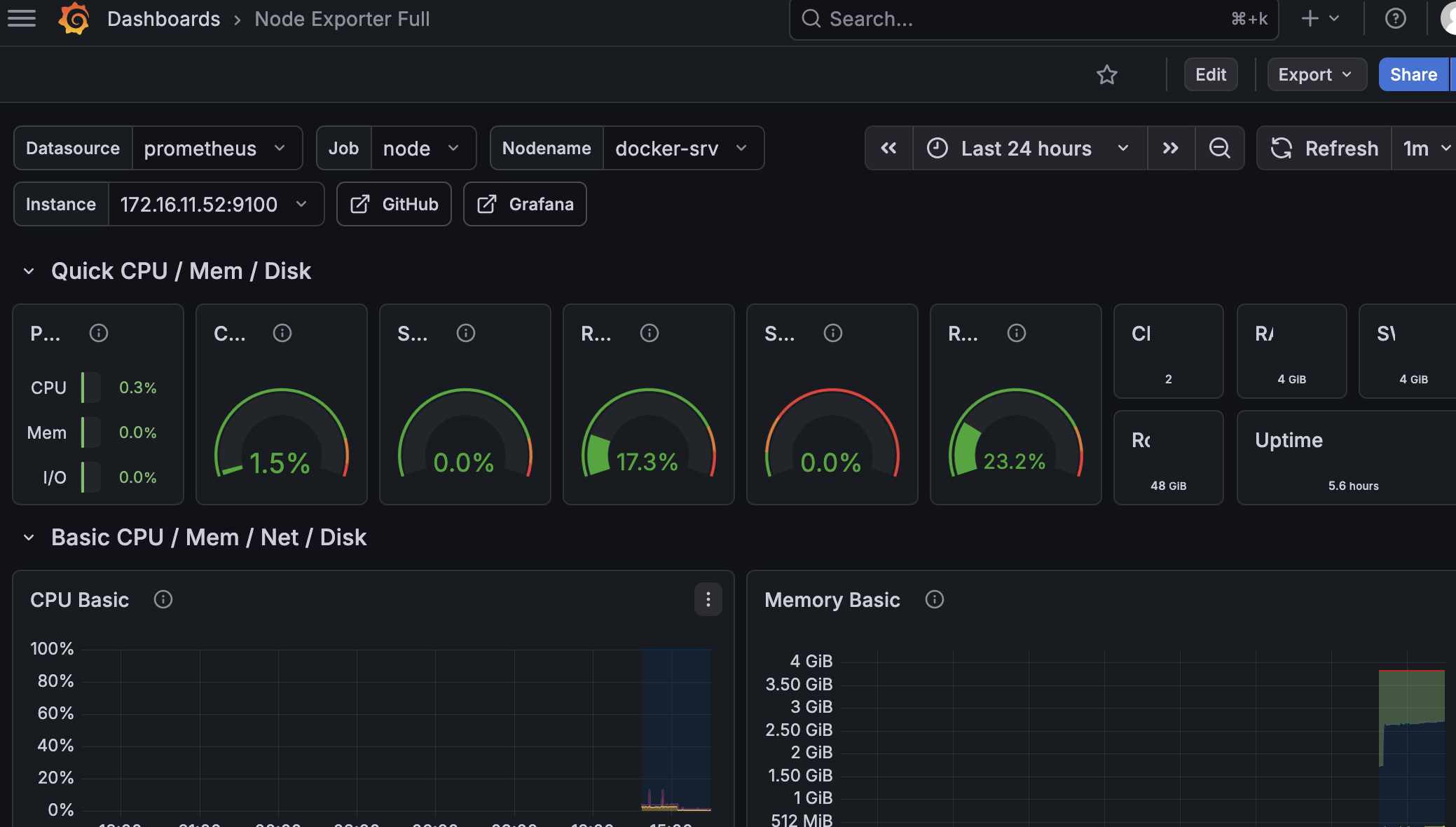This screenshot has width=1456, height=827.
Task: Click the Grafana logo icon
Action: [74, 18]
